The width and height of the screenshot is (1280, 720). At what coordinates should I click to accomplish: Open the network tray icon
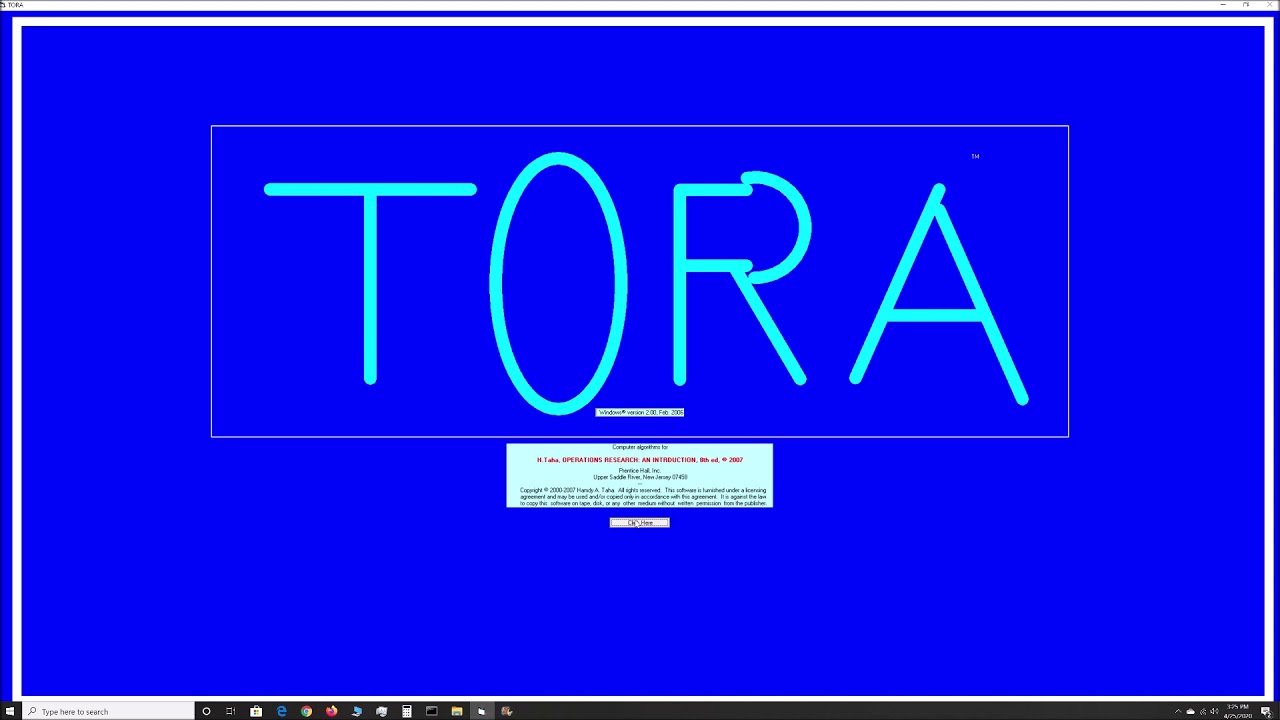[x=1203, y=711]
